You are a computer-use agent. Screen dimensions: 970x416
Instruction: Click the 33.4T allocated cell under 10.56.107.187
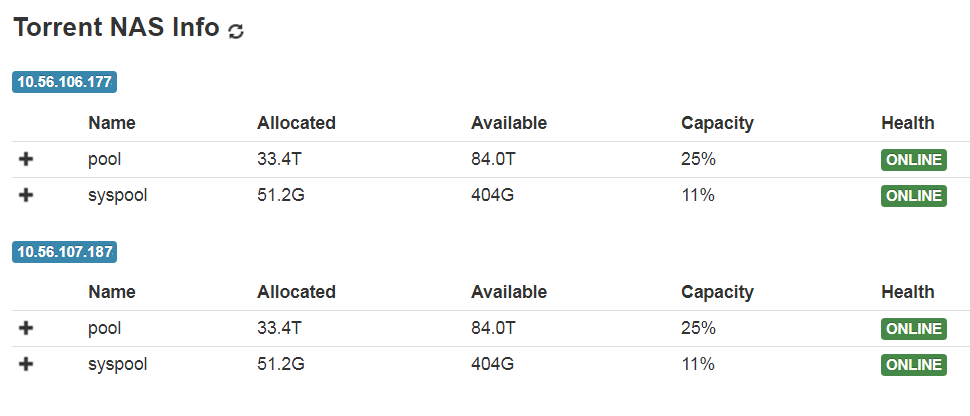point(280,328)
